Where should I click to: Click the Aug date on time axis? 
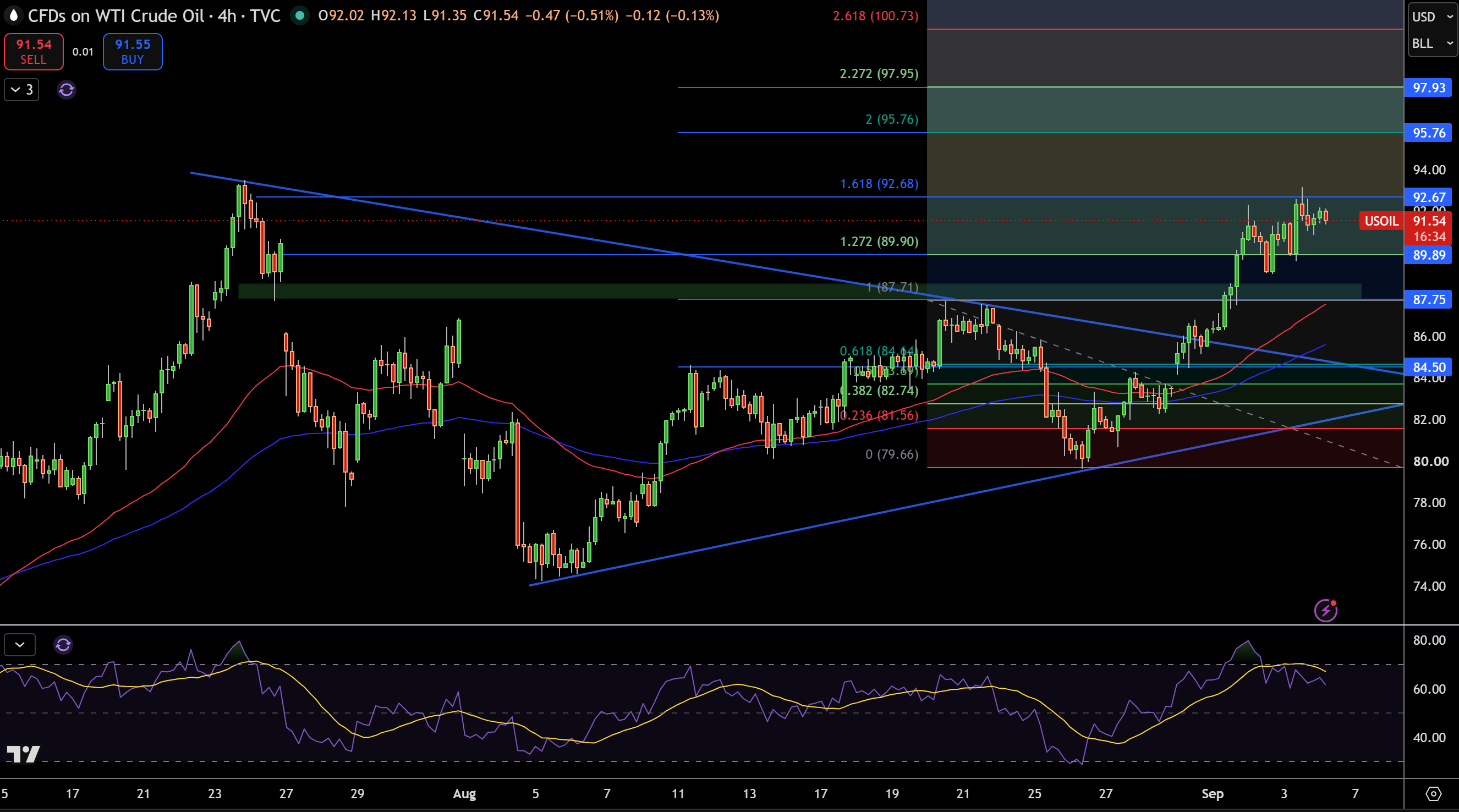464,794
